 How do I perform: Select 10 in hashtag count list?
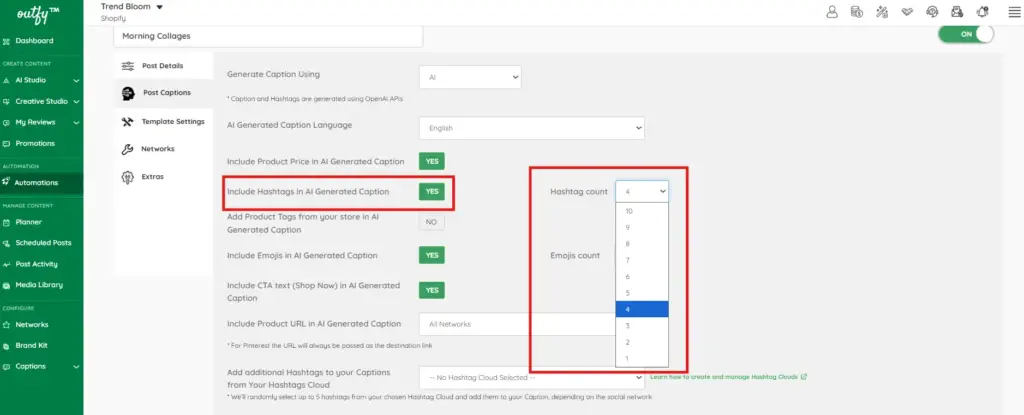tap(642, 211)
